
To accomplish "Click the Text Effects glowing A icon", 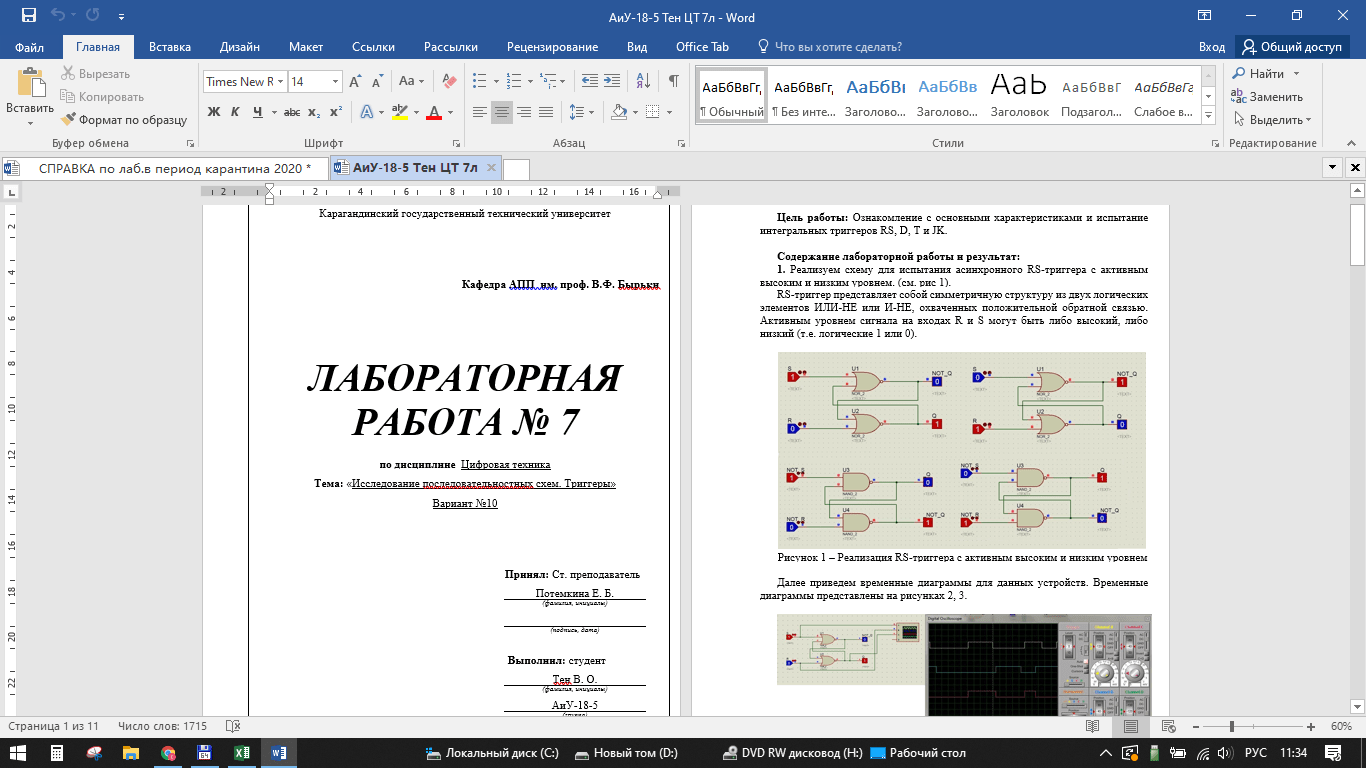I will [366, 112].
